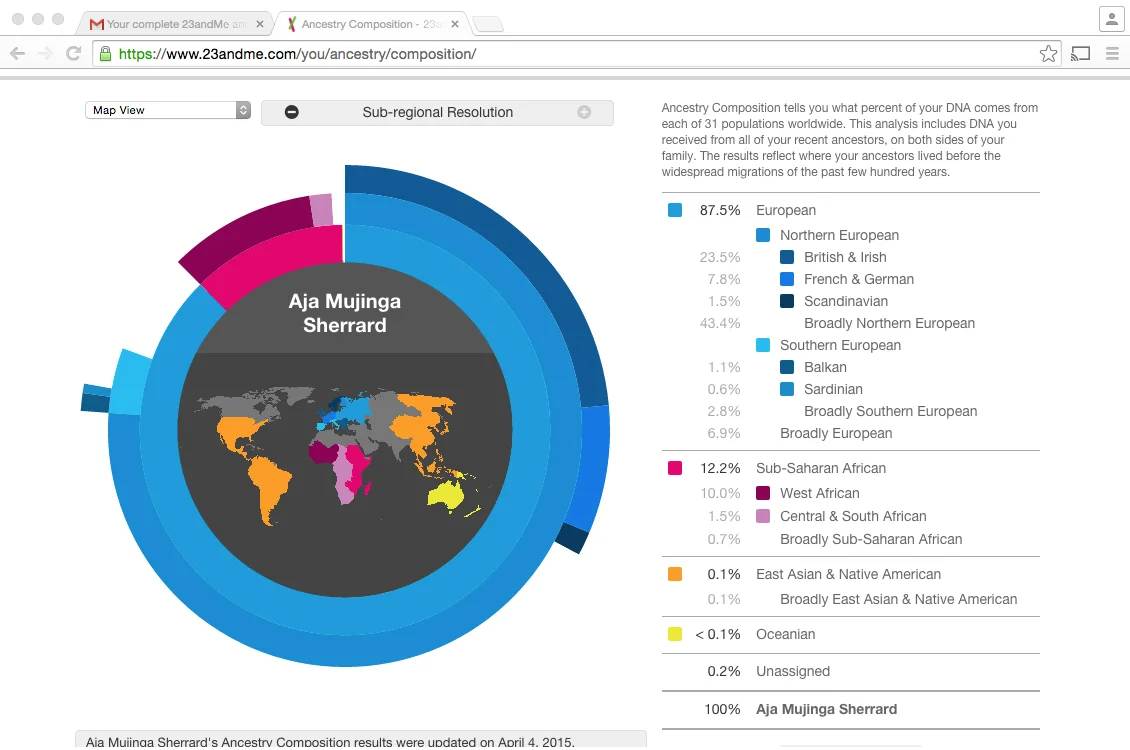Click the Sardinian color swatch
Screen dimensions: 1130x750
tap(787, 389)
